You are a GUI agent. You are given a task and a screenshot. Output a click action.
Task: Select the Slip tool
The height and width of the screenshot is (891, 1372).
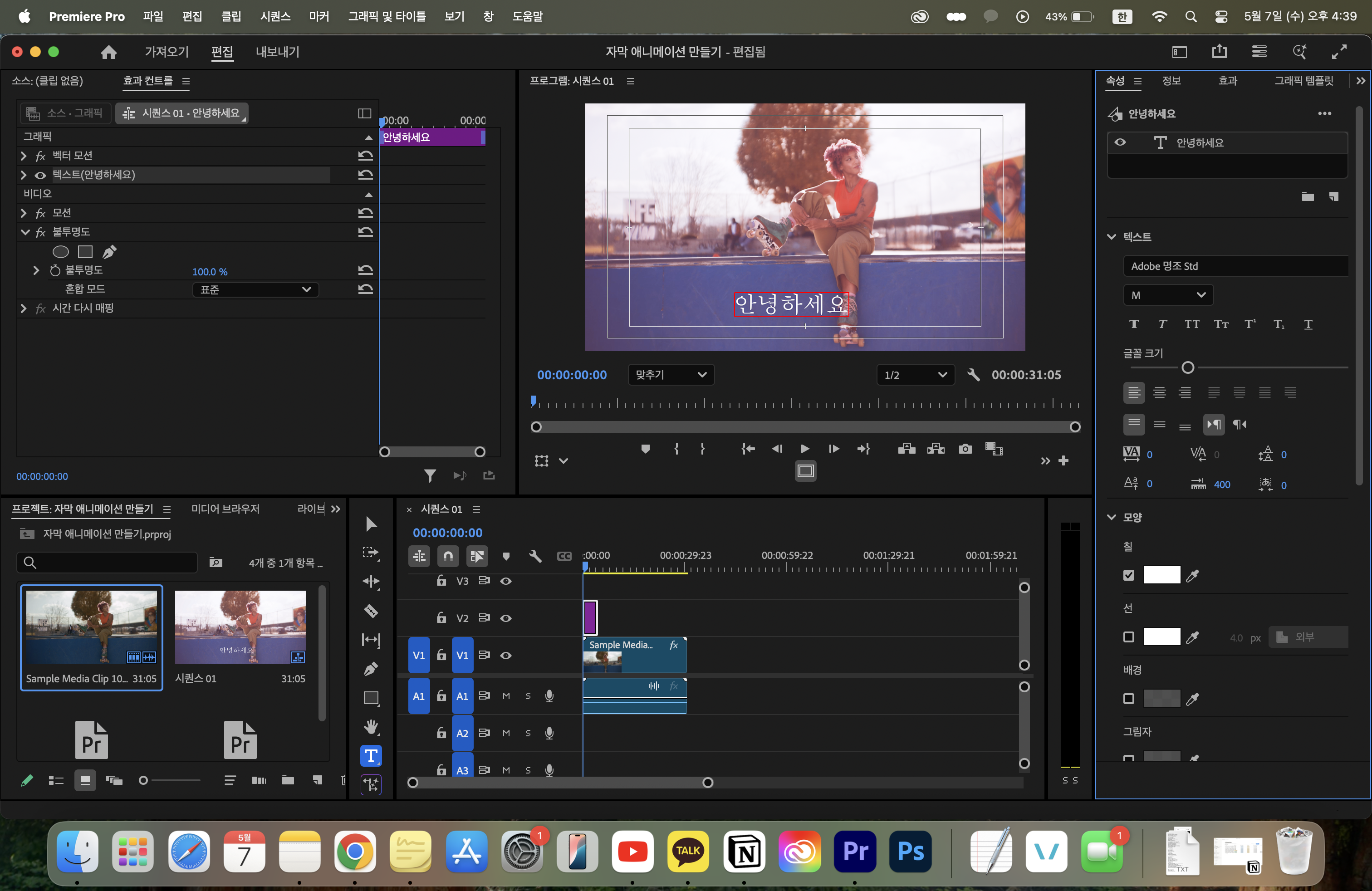pyautogui.click(x=371, y=640)
